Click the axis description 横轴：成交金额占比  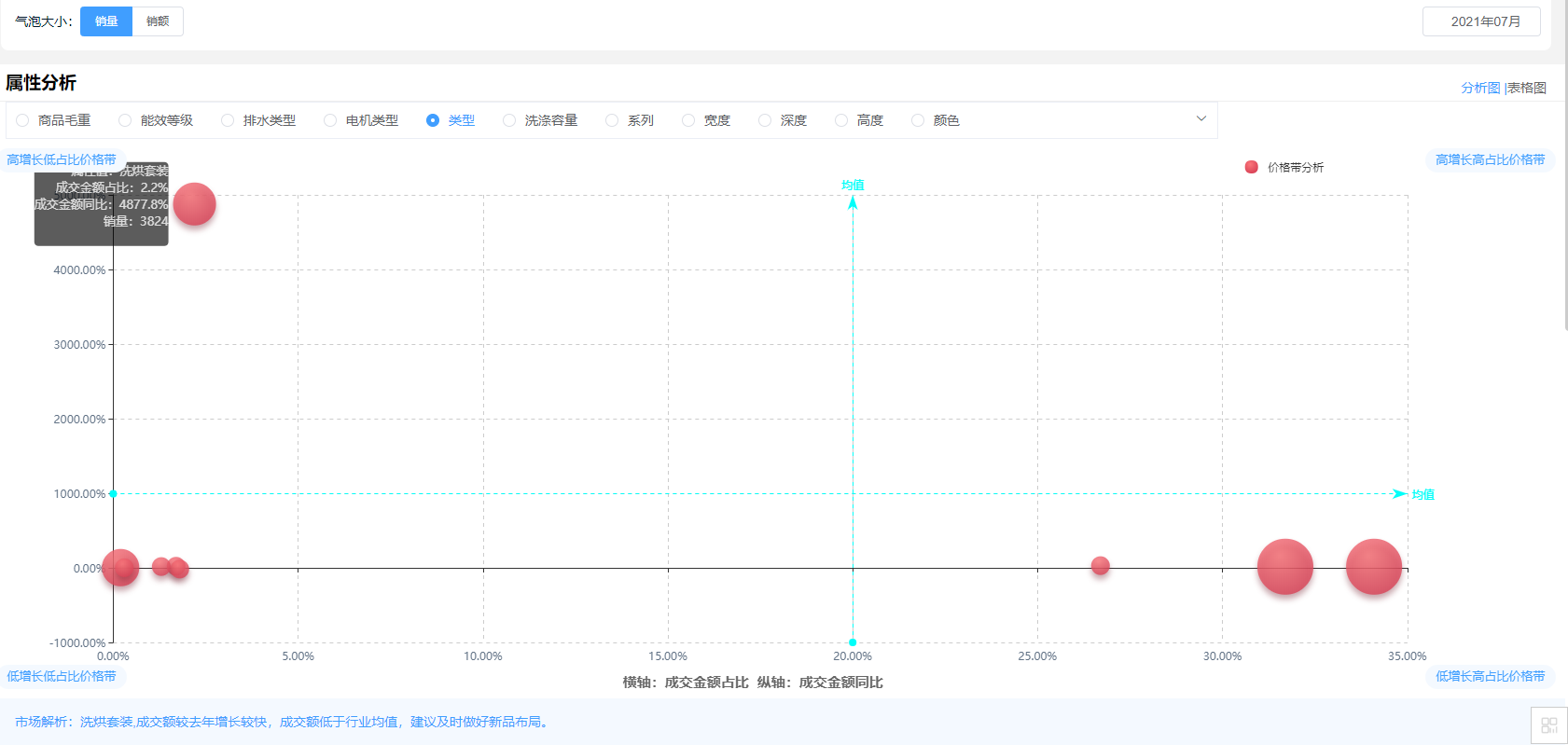coord(686,683)
